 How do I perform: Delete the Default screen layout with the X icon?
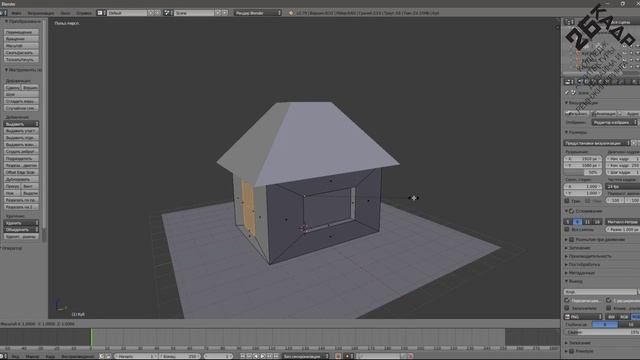(x=158, y=13)
